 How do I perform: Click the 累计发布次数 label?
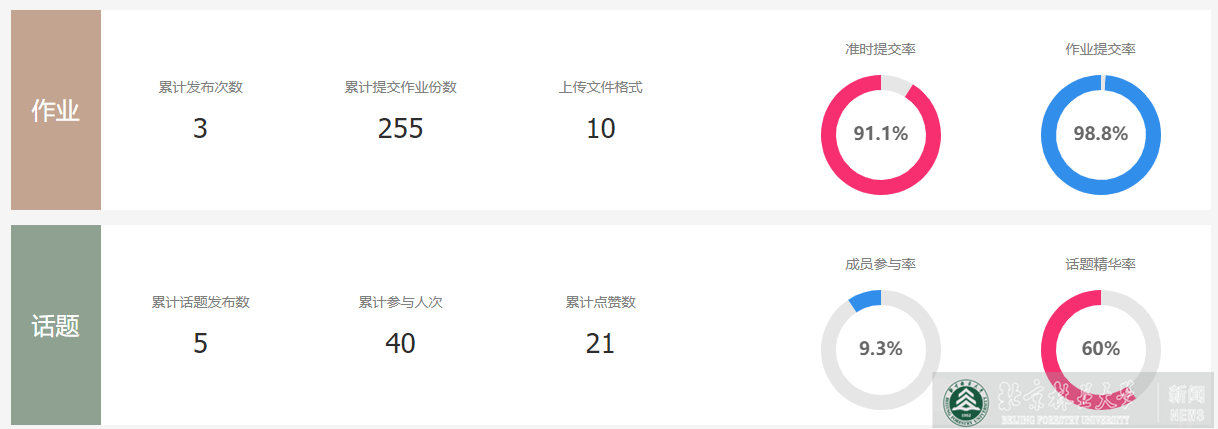(x=200, y=87)
